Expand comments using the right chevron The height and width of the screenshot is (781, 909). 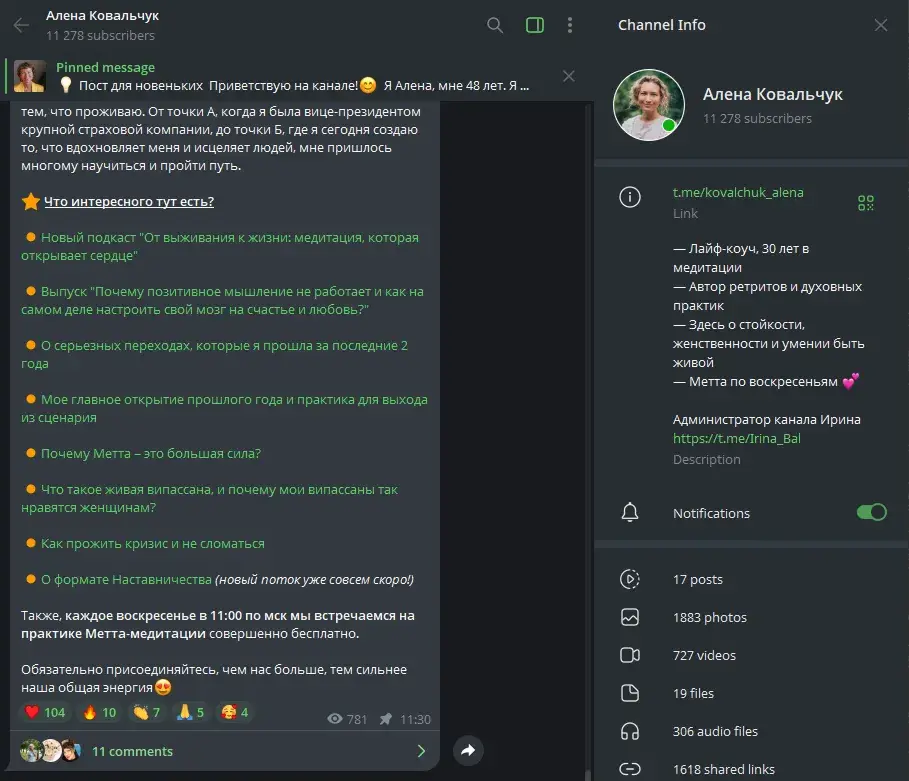421,751
